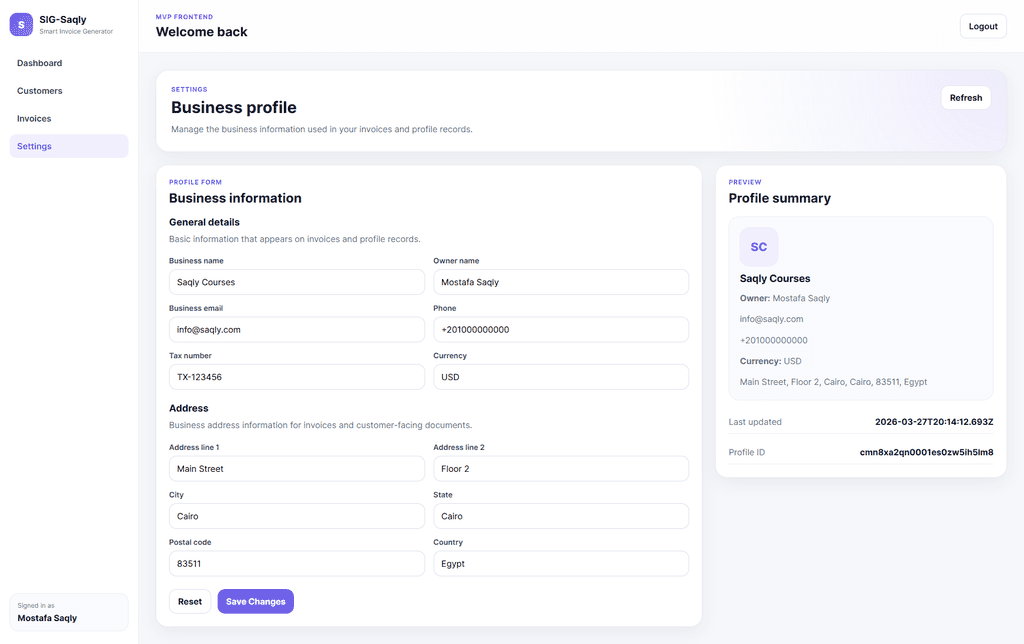
Task: Open the Dashboard page
Action: 40,63
